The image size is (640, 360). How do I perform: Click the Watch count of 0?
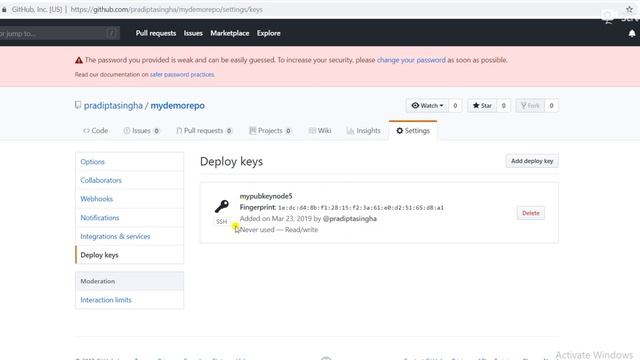pyautogui.click(x=455, y=106)
